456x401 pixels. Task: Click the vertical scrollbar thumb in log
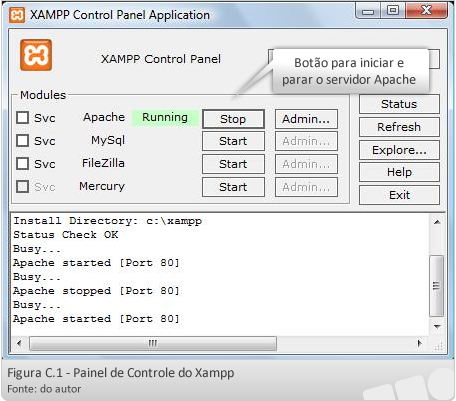[437, 286]
